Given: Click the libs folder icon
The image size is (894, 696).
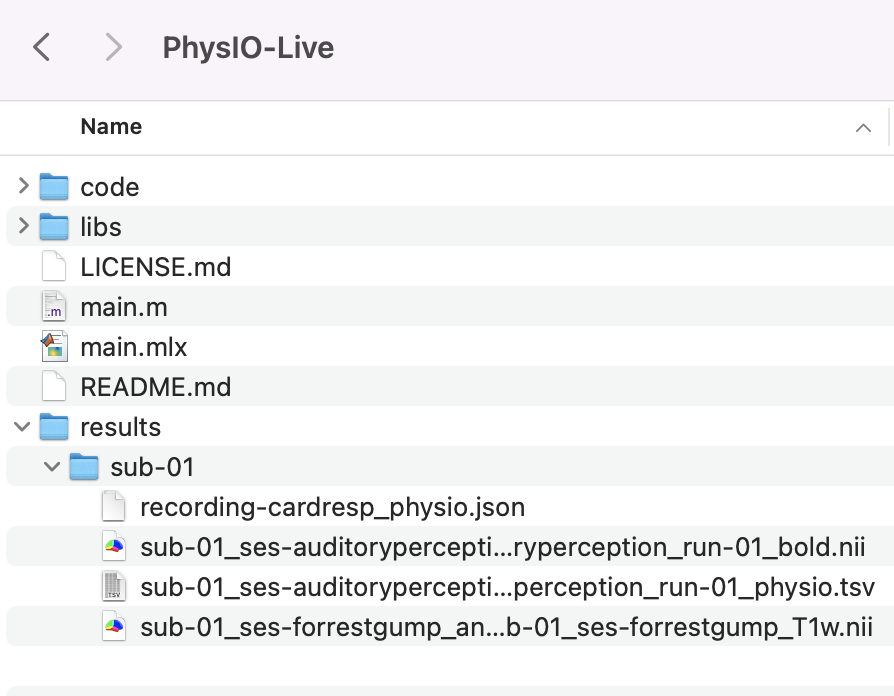Looking at the screenshot, I should 53,227.
